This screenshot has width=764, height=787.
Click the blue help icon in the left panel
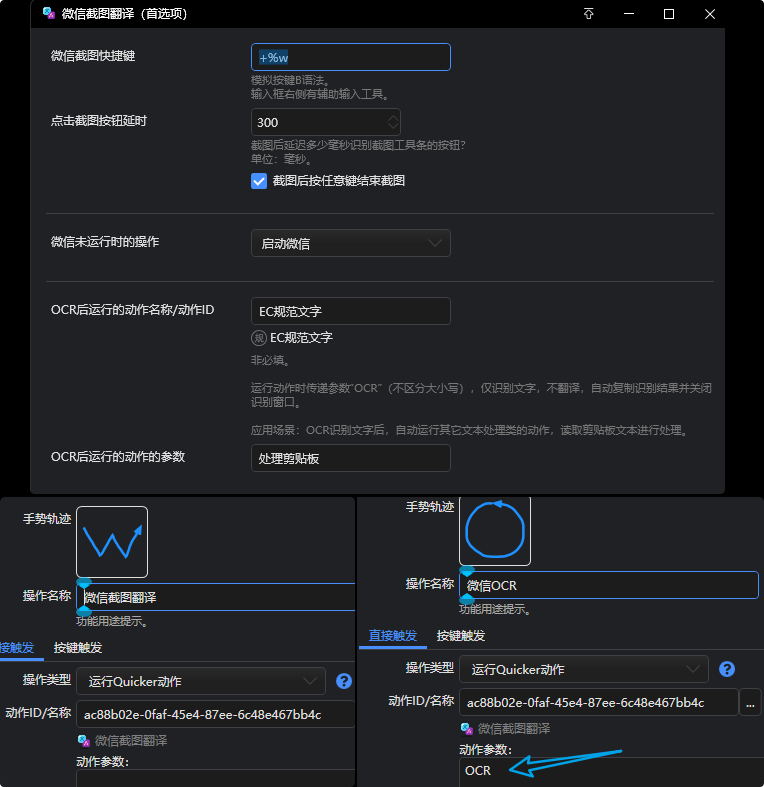[x=344, y=681]
